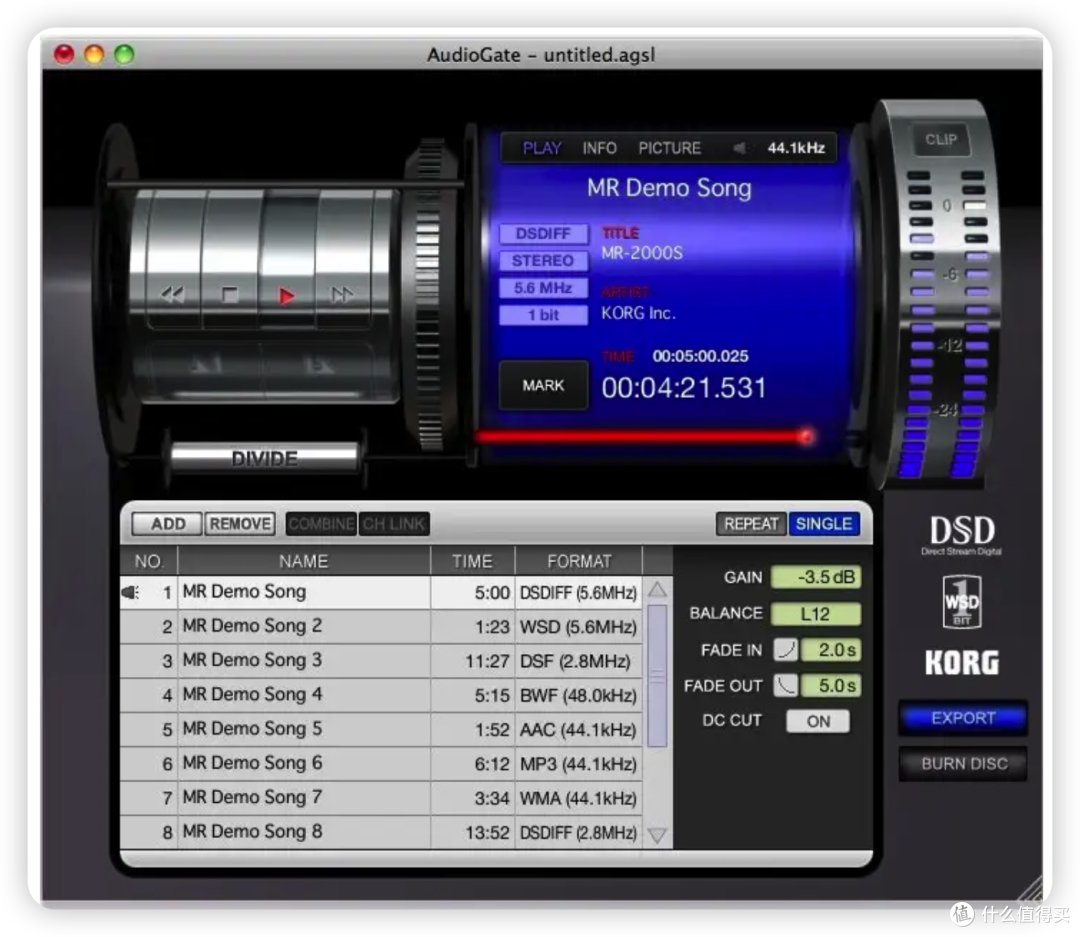Click the FADE IN value 2.0 s
Viewport: 1080px width, 937px height.
click(x=831, y=650)
